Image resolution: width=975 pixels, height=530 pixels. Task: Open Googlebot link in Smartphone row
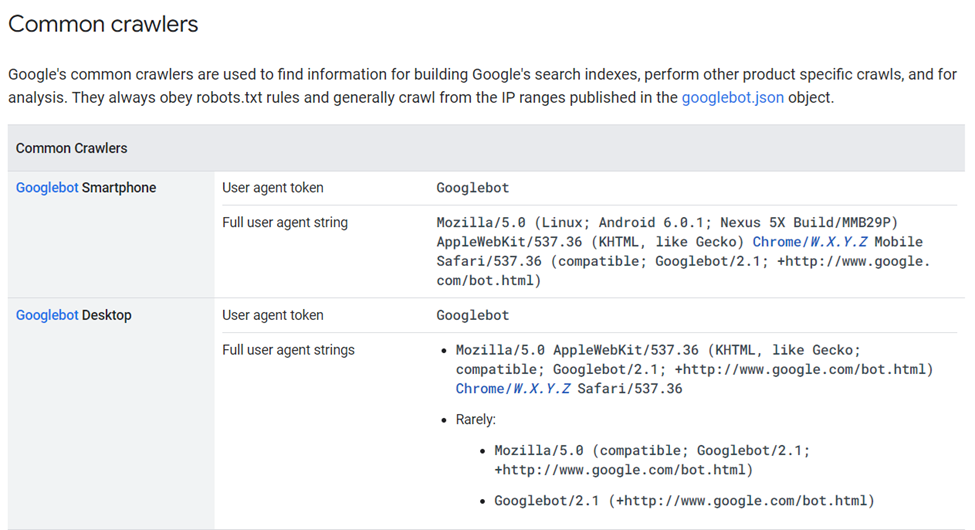tap(47, 188)
